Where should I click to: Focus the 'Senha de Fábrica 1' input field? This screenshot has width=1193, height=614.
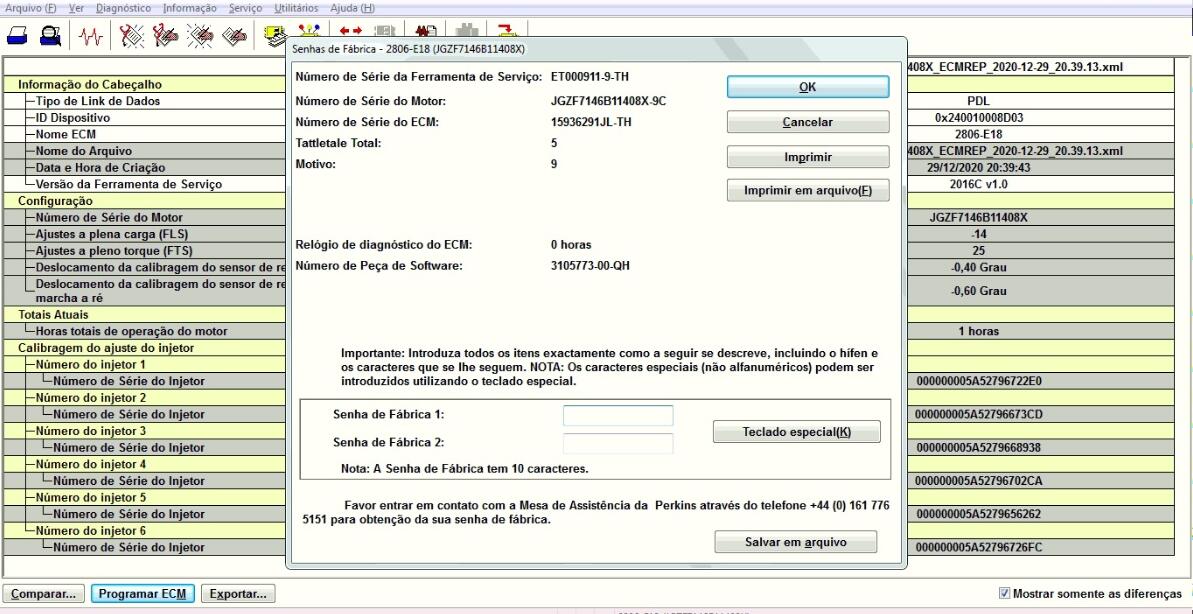coord(618,415)
